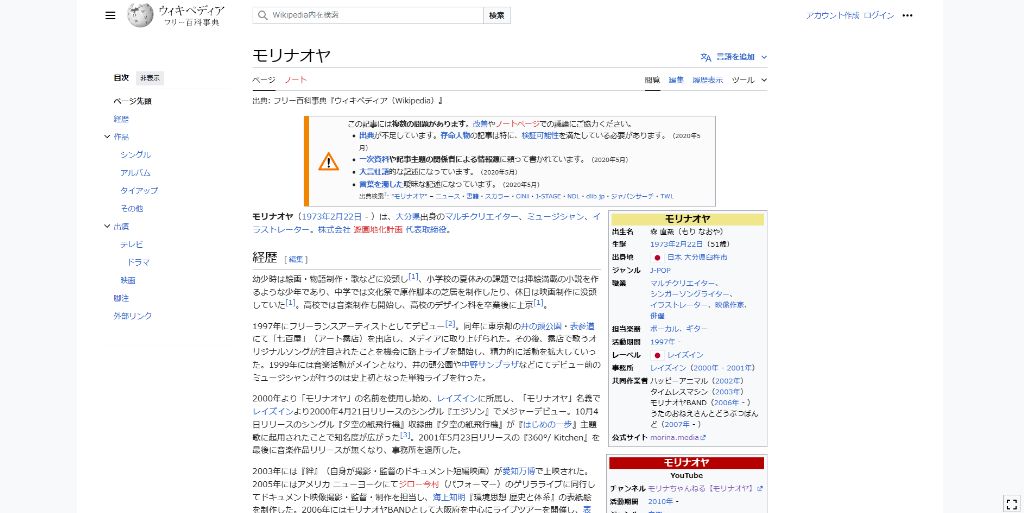Go to 経歴 in sidebar contents
Viewport: 1024px width, 513px height.
coord(121,119)
